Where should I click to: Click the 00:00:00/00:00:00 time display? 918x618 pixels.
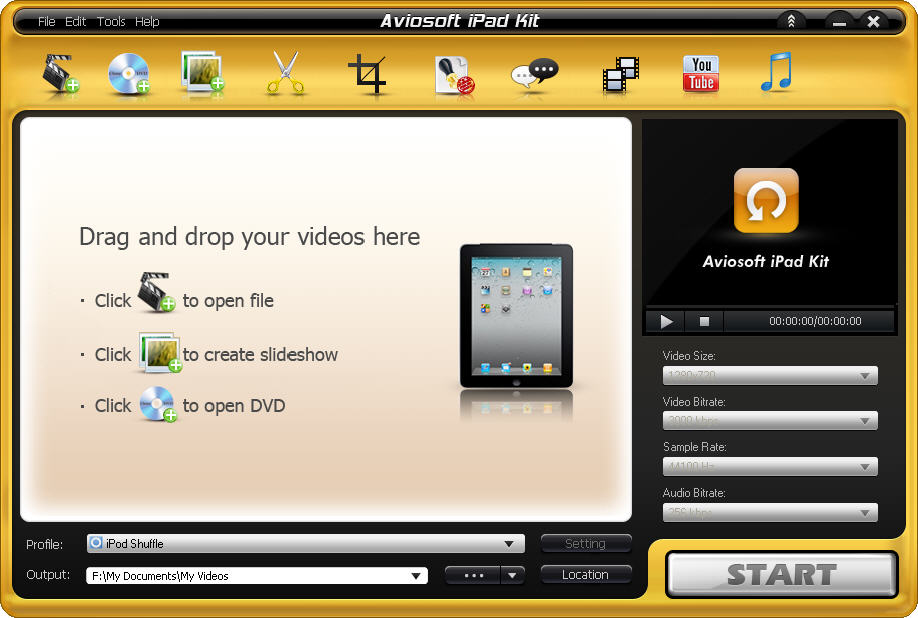pyautogui.click(x=815, y=321)
